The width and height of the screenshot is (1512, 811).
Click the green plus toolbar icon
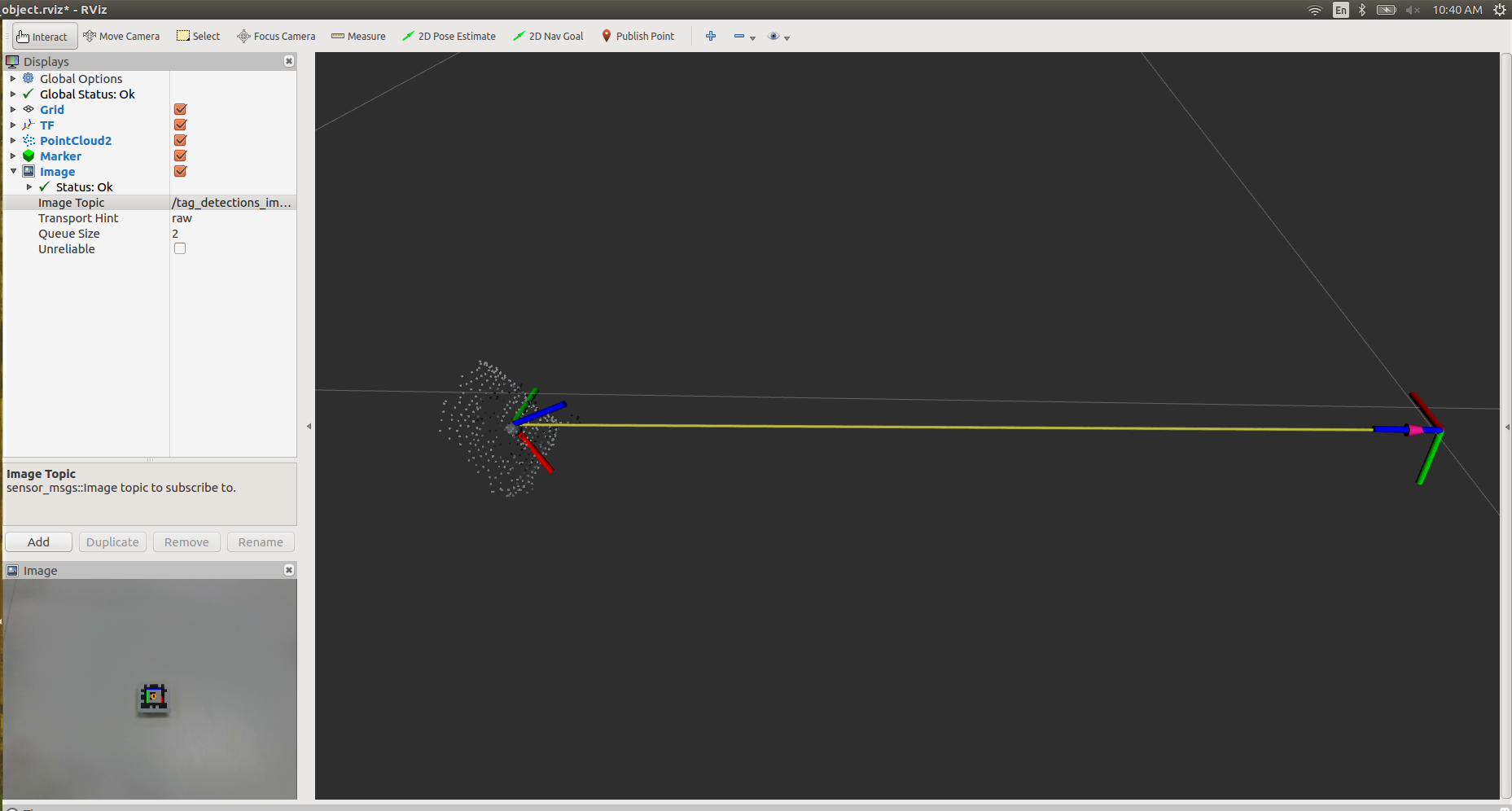coord(710,36)
